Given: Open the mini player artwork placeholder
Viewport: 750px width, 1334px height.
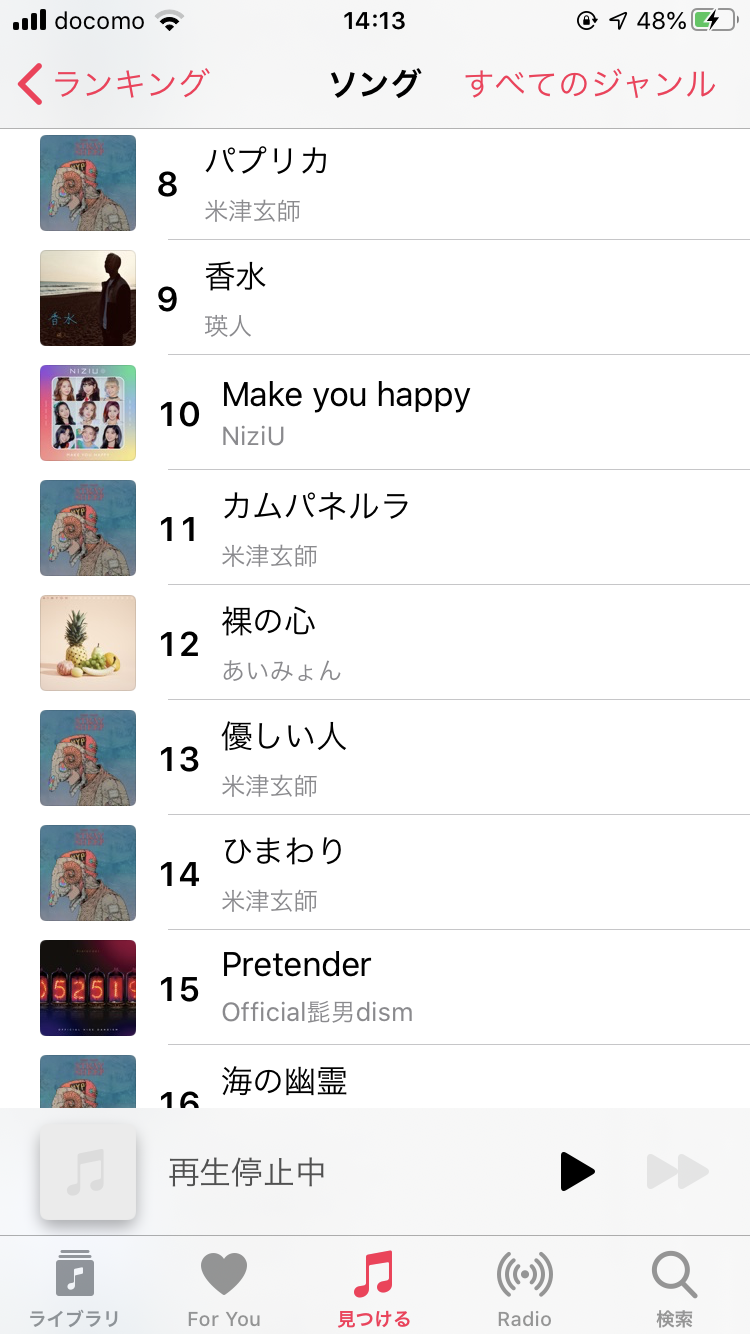Looking at the screenshot, I should point(88,1171).
